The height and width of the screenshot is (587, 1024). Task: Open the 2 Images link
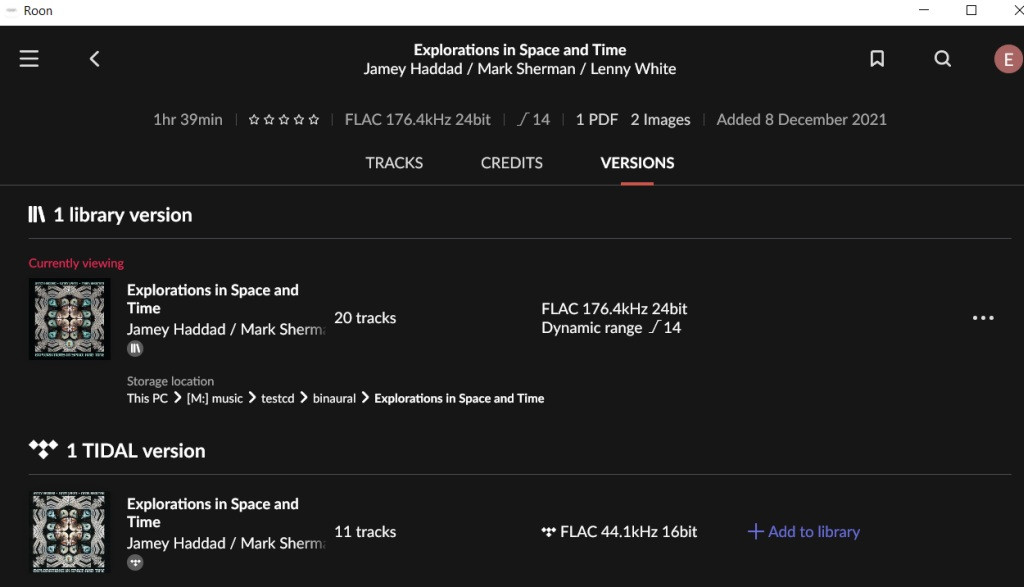(660, 120)
